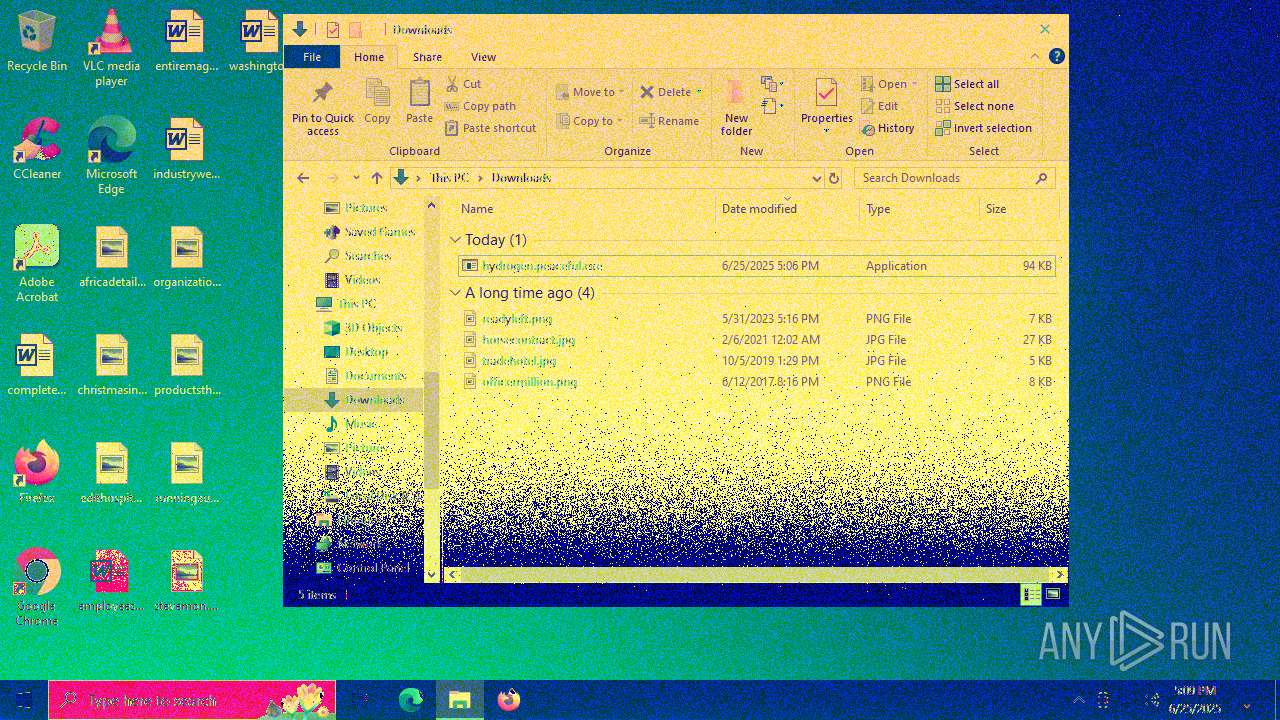This screenshot has height=720, width=1280.
Task: Click Edit in the Open group
Action: coord(880,106)
